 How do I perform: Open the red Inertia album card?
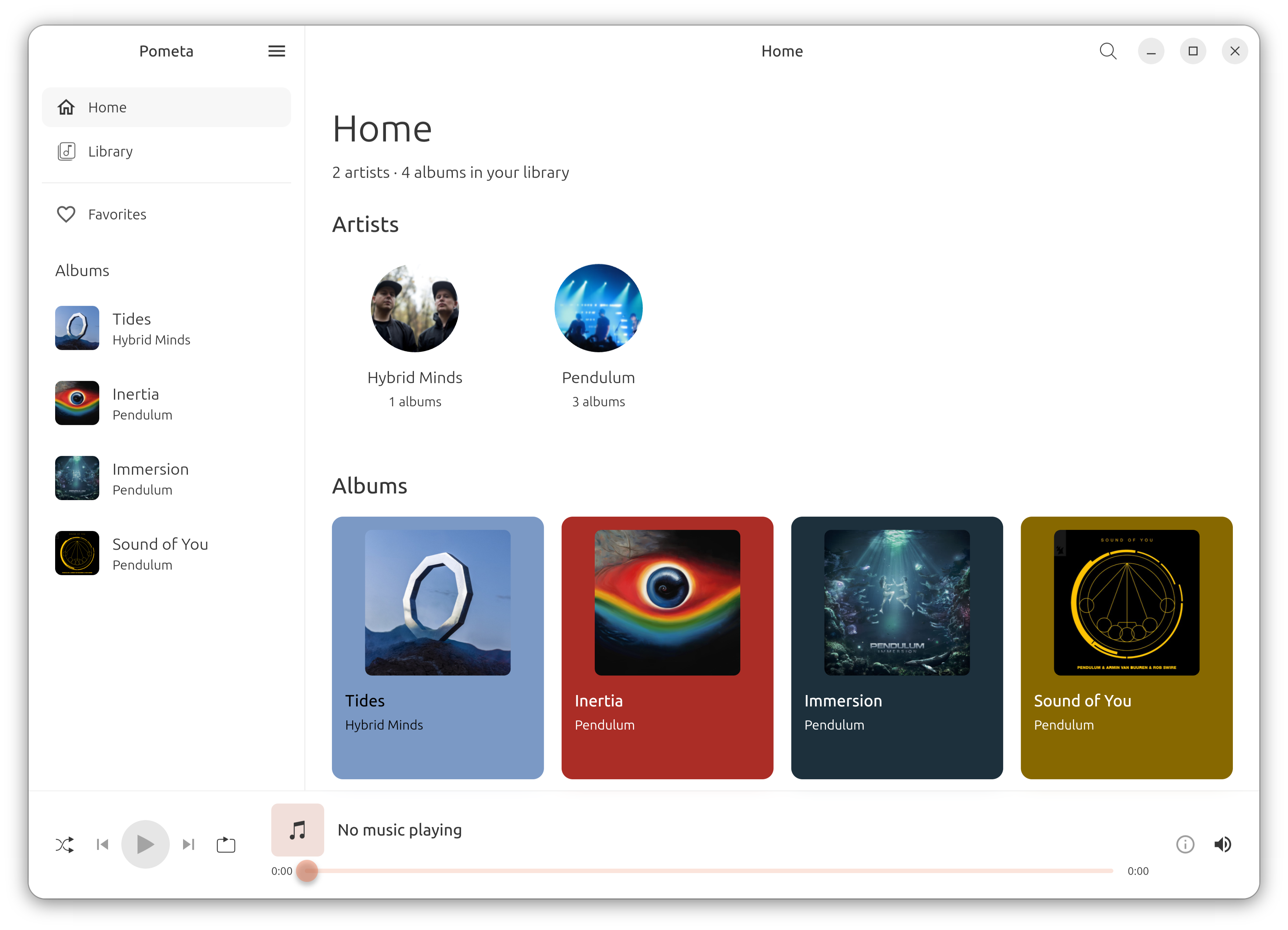tap(667, 648)
